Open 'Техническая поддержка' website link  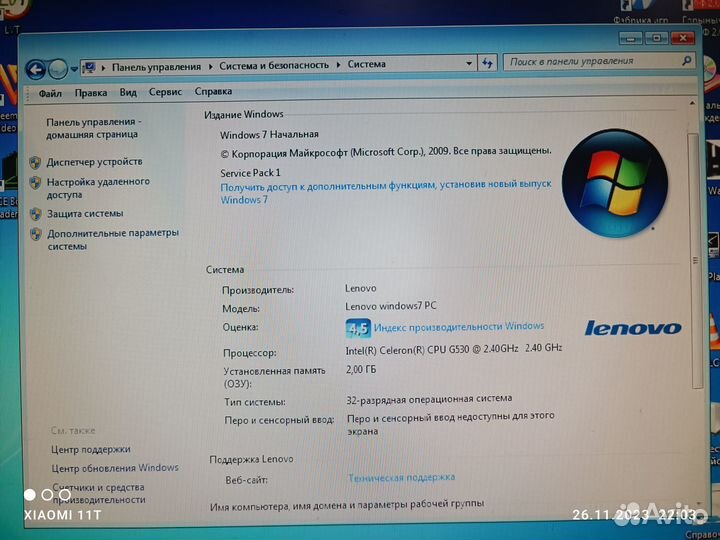click(401, 478)
